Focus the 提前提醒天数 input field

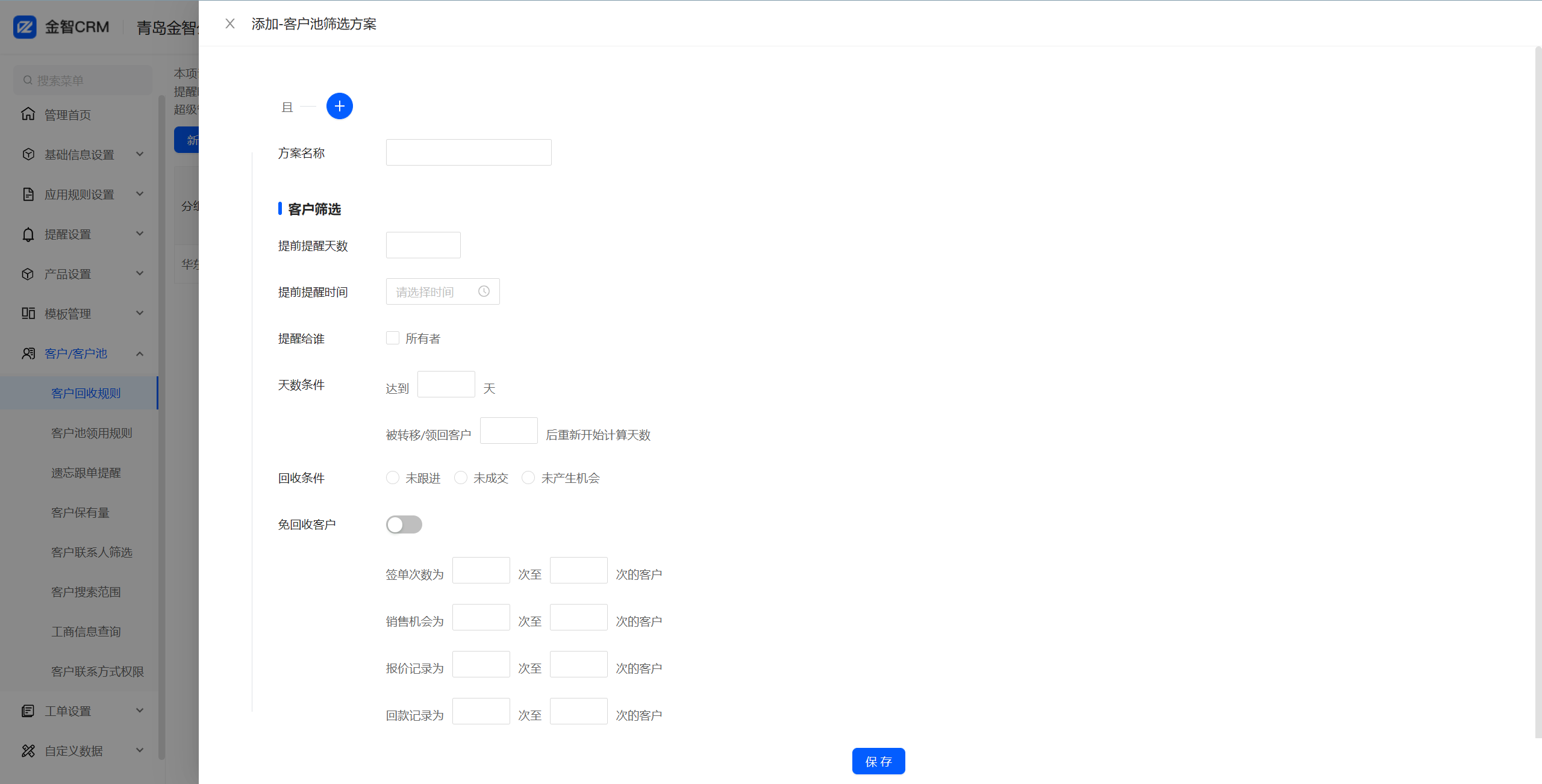click(x=423, y=245)
